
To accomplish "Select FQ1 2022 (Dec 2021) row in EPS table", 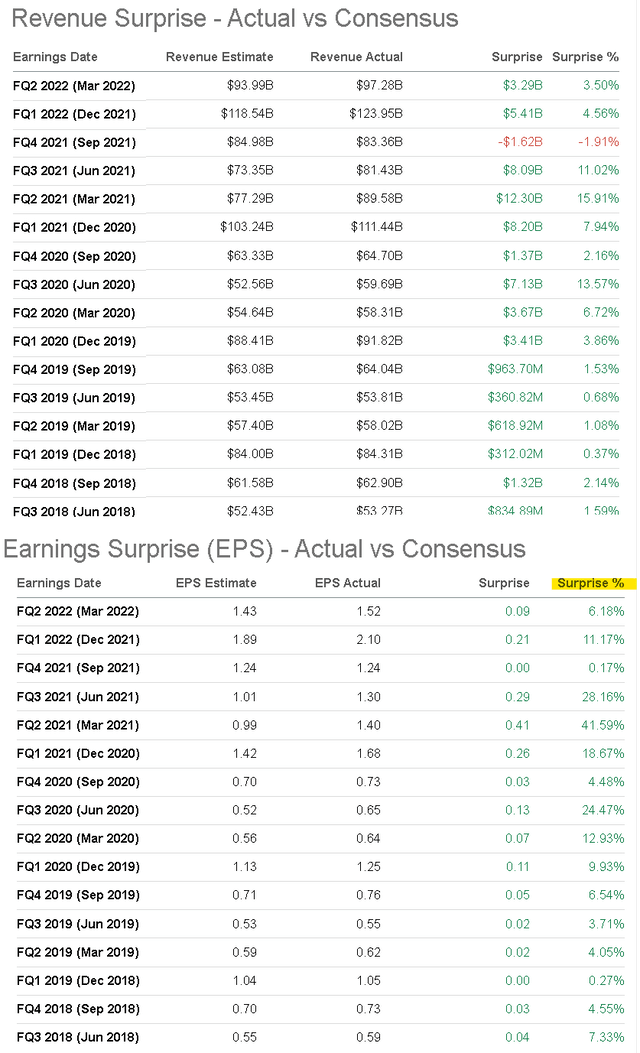I will click(78, 639).
